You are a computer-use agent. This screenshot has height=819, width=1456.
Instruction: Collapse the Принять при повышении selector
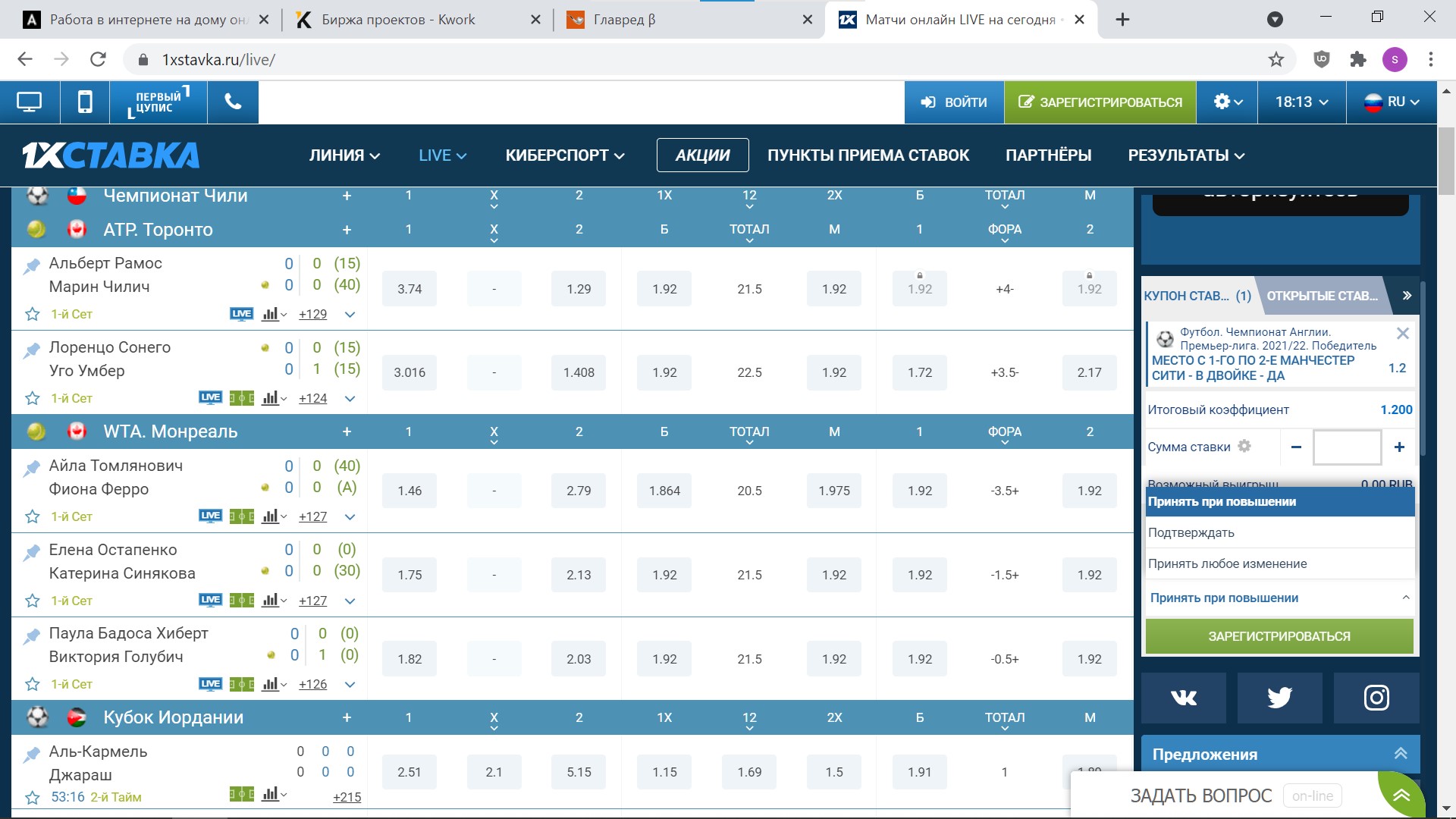1279,598
